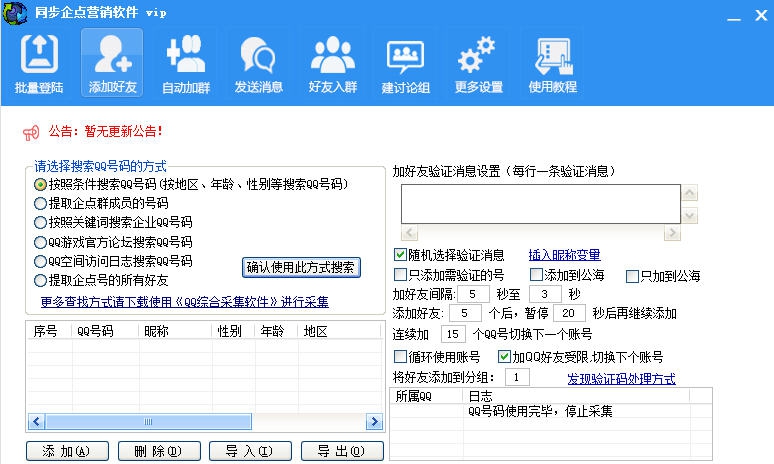Select radio QQ游戏官方论坛搜索QQ号码
Image resolution: width=774 pixels, height=464 pixels.
[x=40, y=242]
